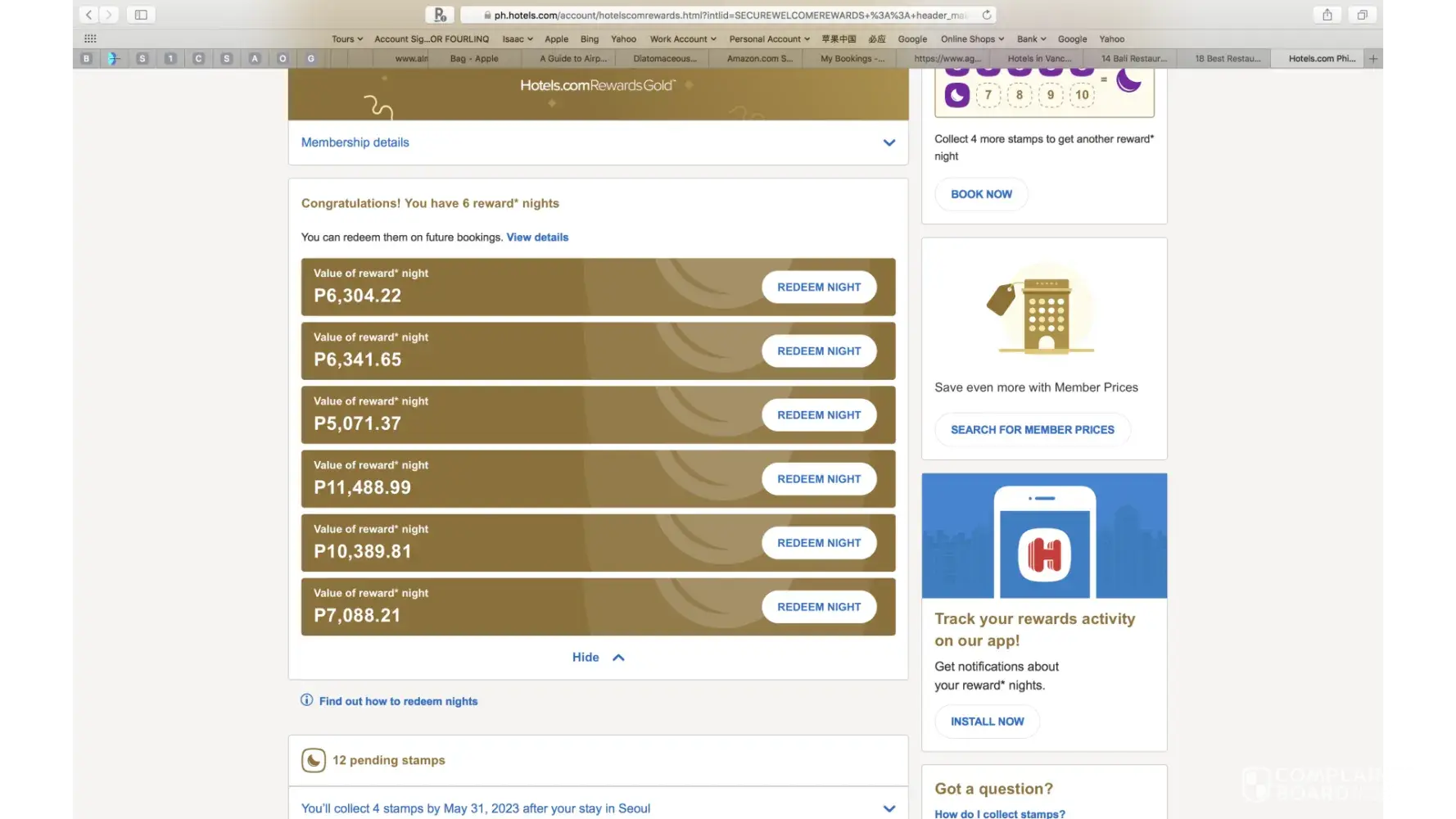Open a new tab with plus icon
The image size is (1456, 819).
pyautogui.click(x=1373, y=59)
